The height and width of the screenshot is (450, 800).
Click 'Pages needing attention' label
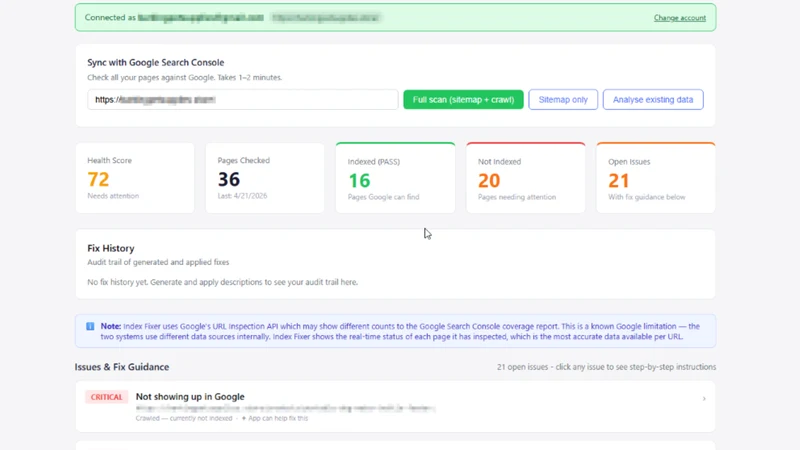point(517,197)
